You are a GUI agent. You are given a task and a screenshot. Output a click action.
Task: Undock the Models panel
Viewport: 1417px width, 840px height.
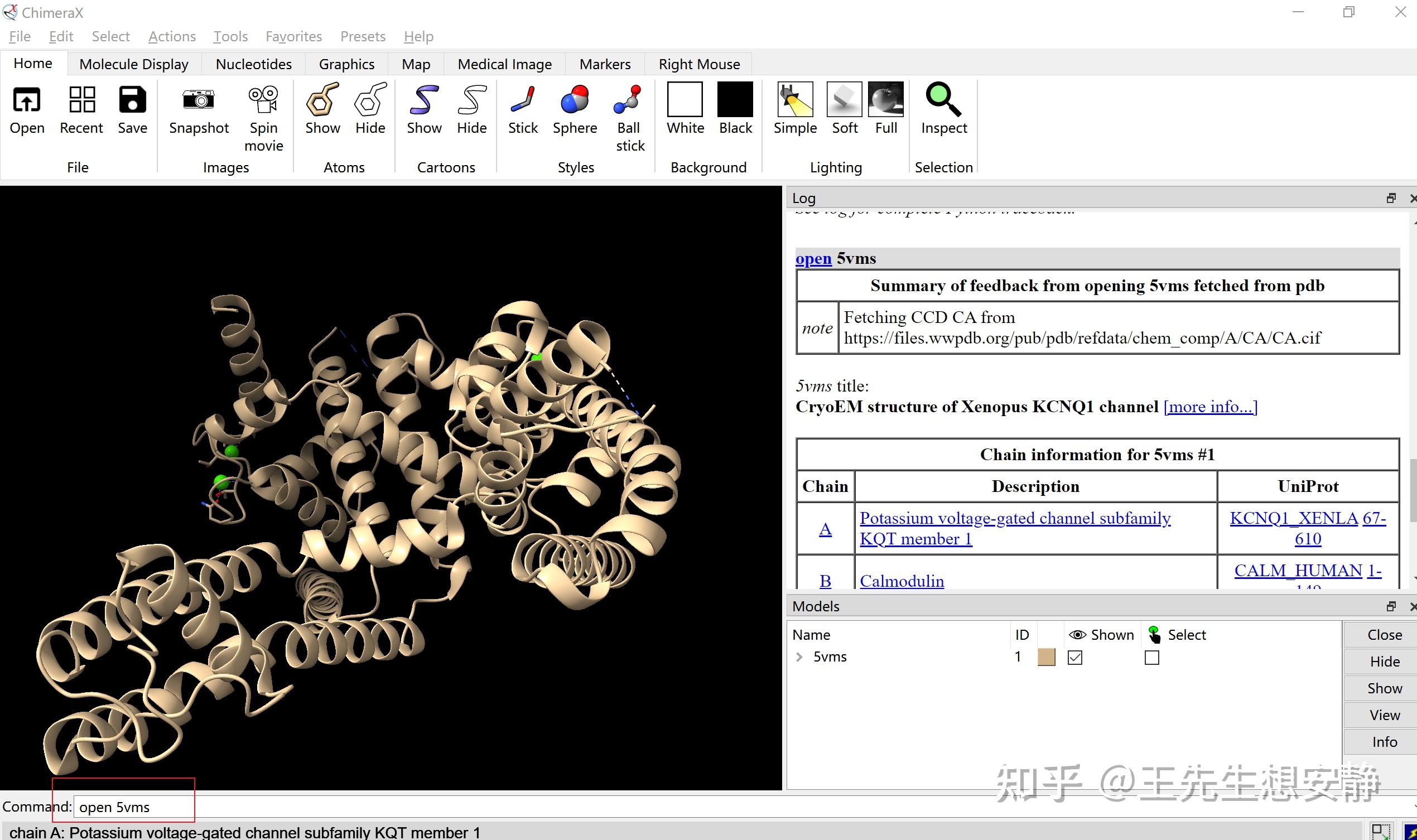pos(1391,606)
